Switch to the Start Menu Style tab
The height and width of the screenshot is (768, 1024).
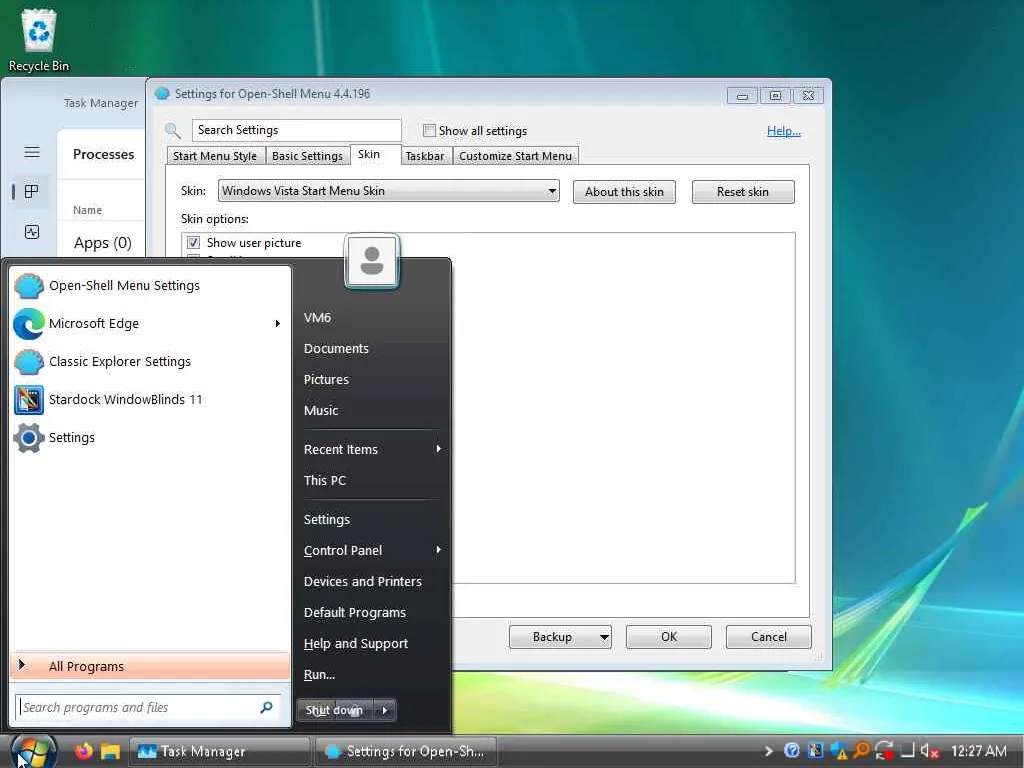215,156
